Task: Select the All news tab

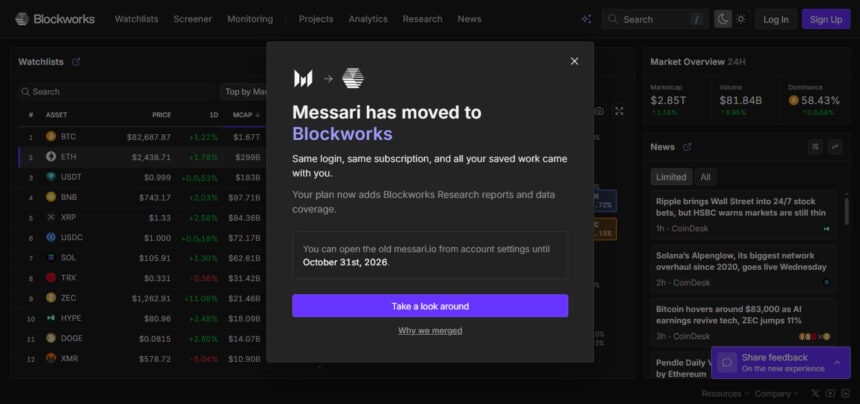Action: (705, 177)
